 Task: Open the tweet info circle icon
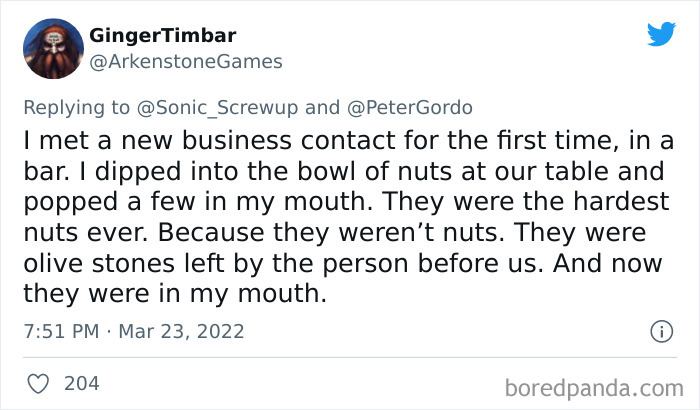660,331
